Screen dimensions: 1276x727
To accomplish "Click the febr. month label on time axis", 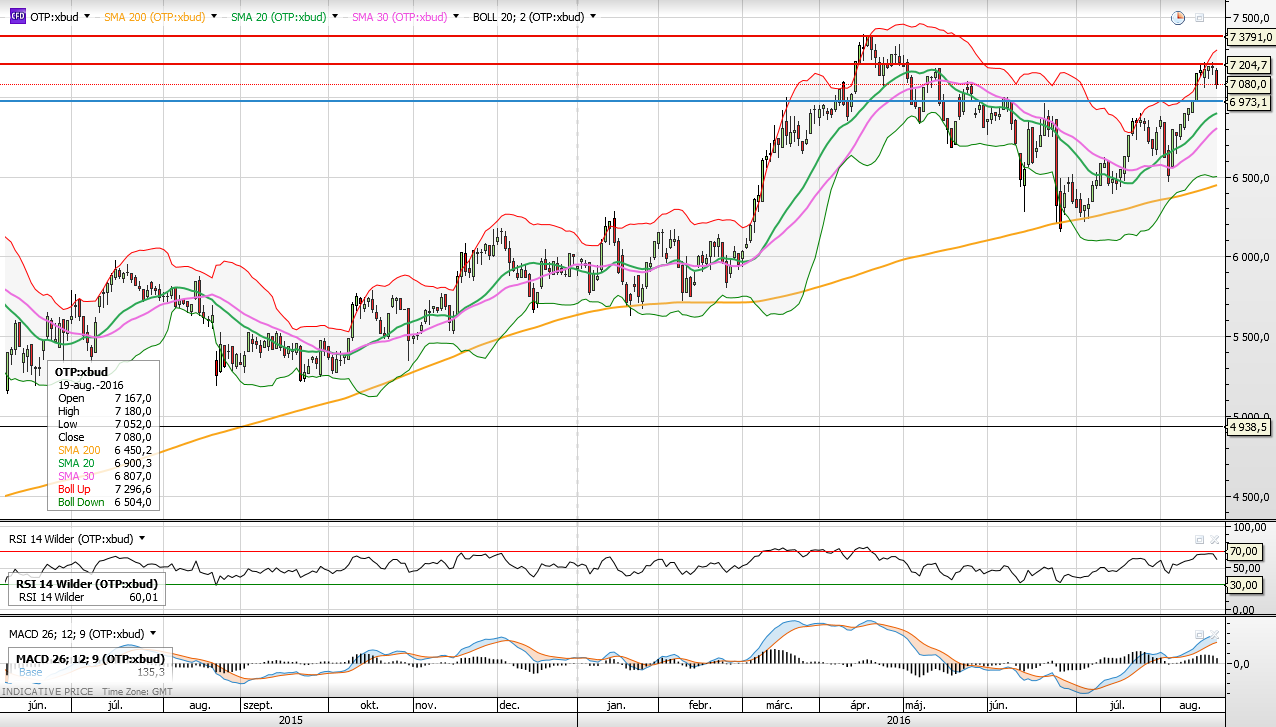I will [x=702, y=705].
